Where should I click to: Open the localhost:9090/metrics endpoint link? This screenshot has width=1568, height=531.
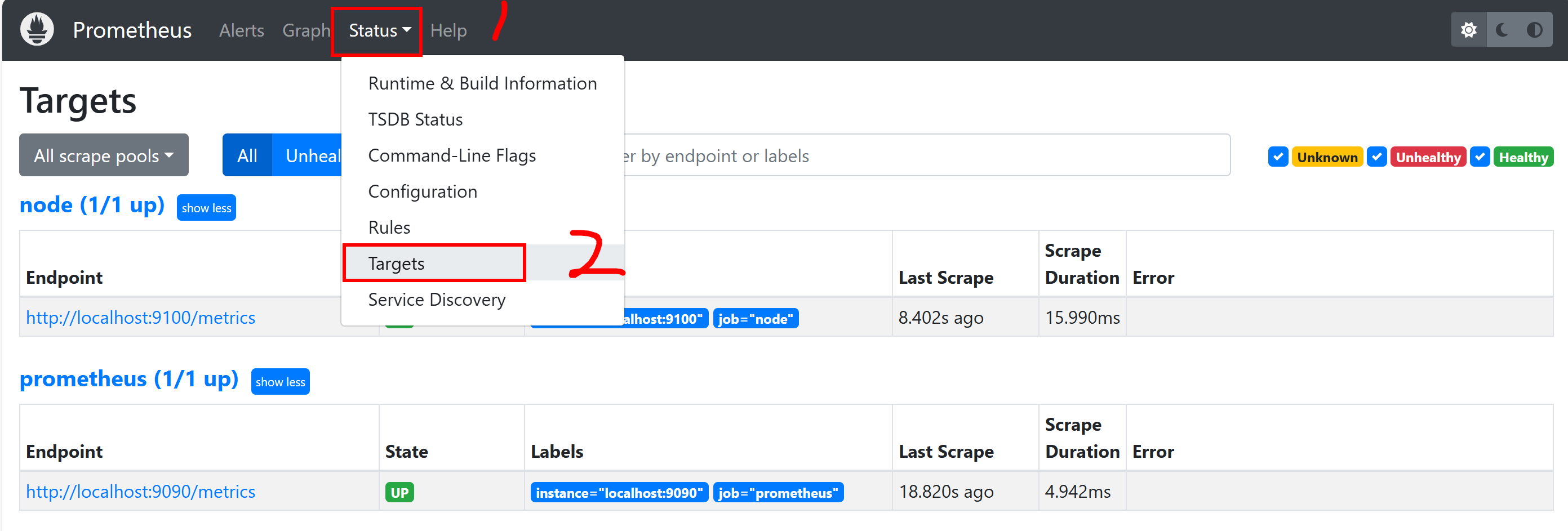tap(141, 492)
